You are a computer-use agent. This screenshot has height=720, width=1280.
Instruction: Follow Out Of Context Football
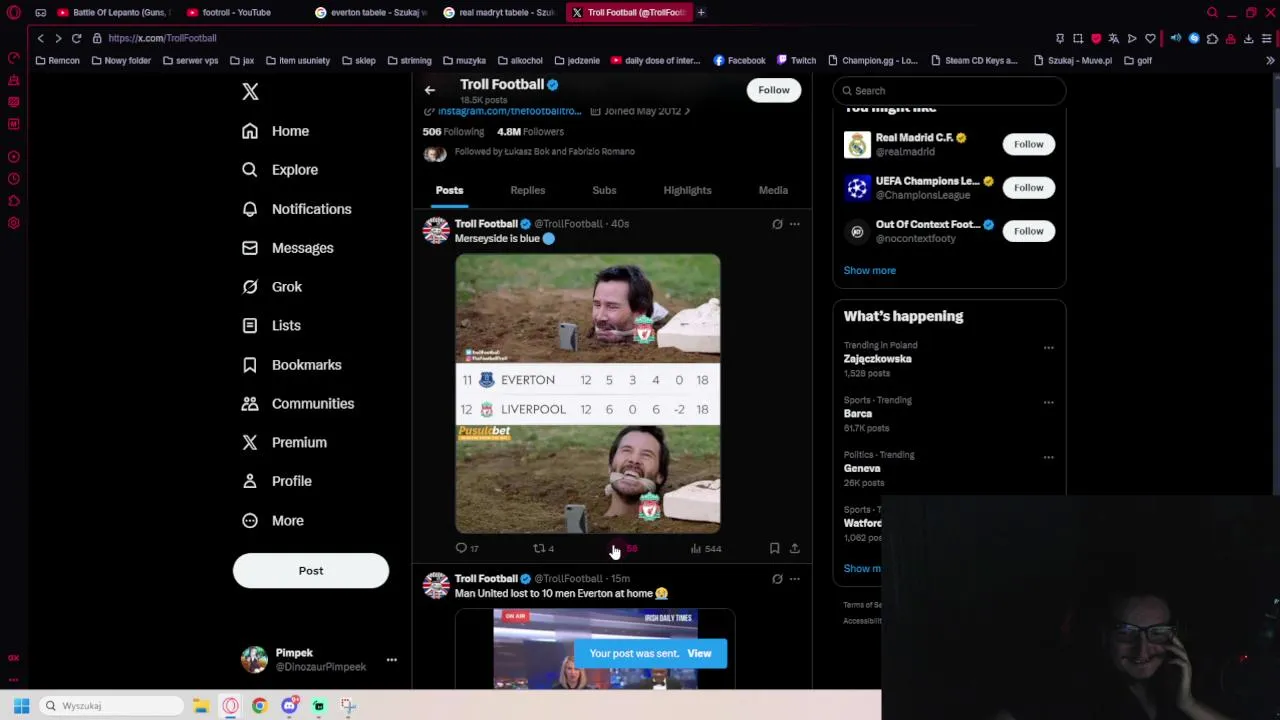[x=1028, y=231]
